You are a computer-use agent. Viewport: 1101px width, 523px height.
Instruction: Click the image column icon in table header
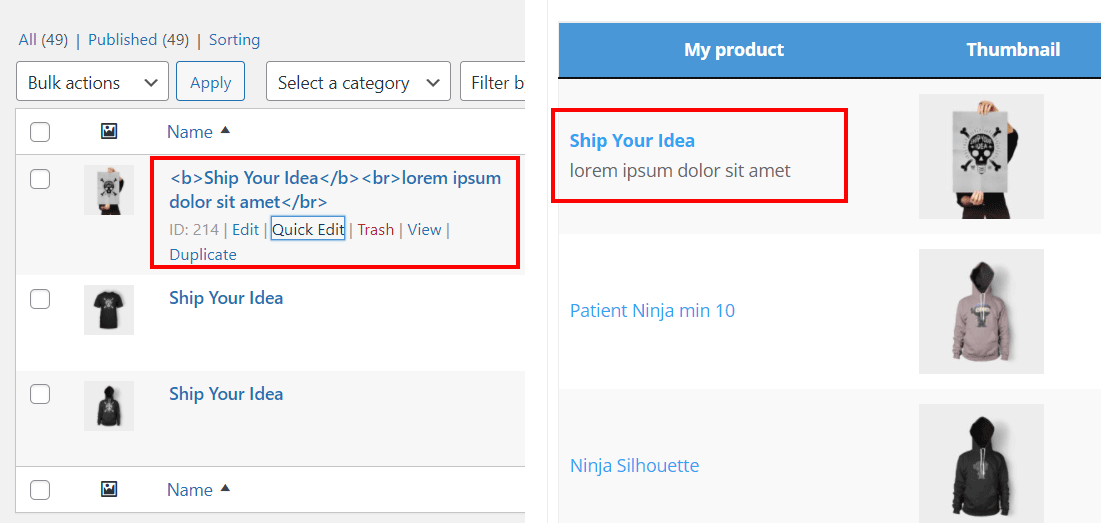click(x=109, y=131)
